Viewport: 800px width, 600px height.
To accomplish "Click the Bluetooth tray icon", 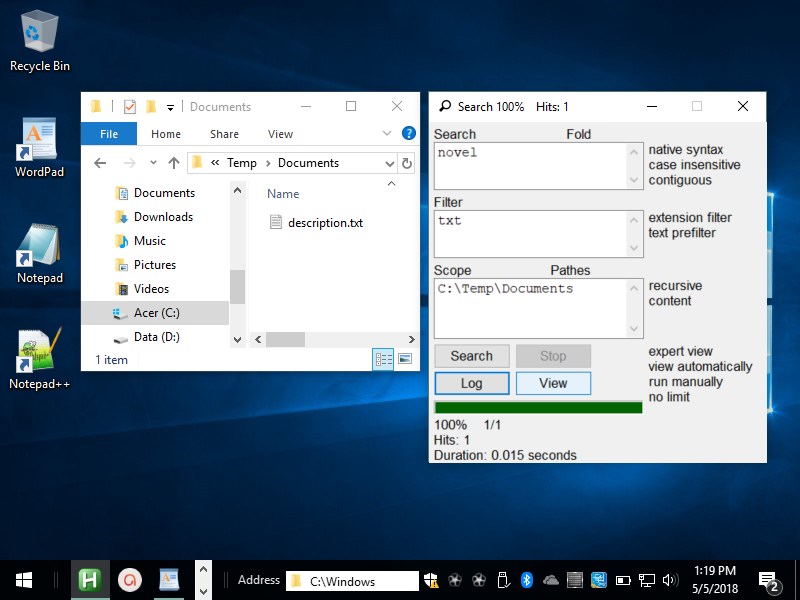I will 527,580.
